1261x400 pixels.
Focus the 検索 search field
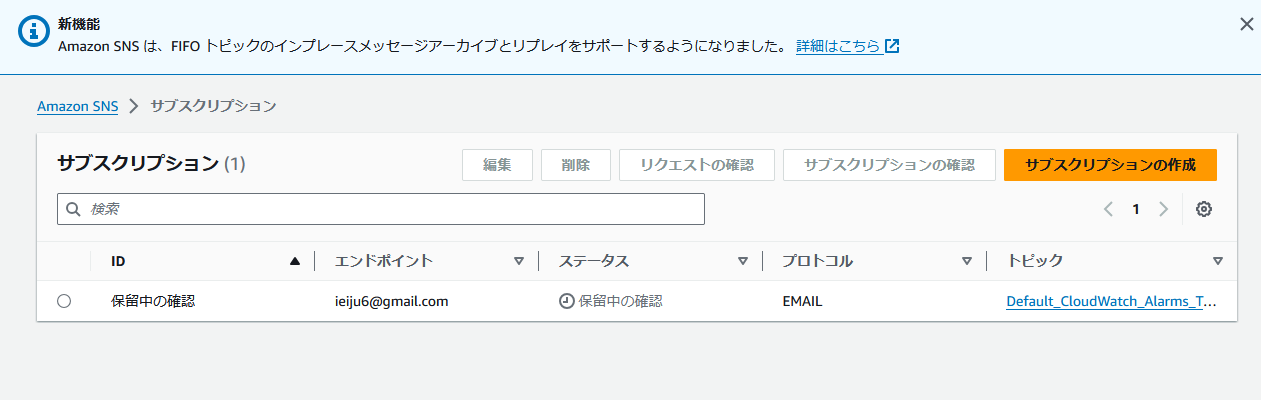click(381, 209)
